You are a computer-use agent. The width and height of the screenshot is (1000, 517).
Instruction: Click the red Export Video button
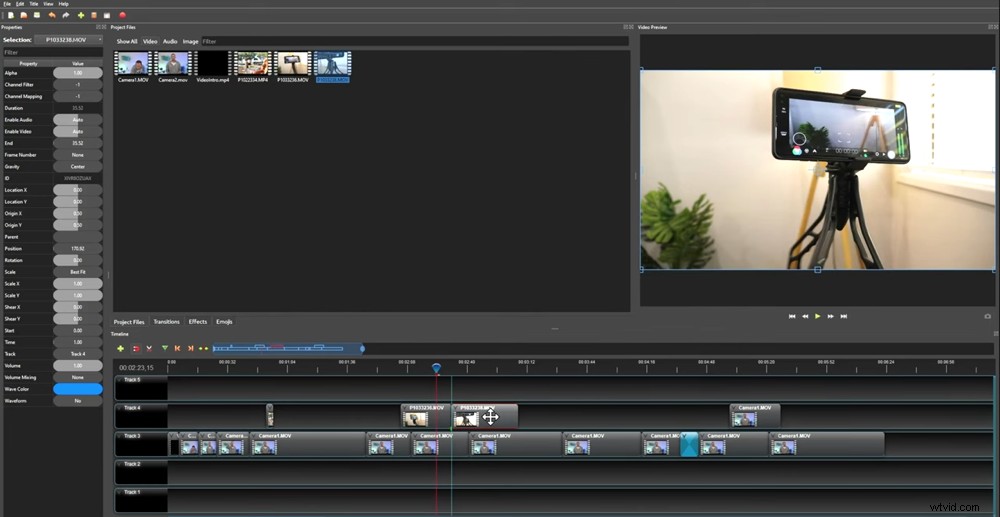point(122,15)
